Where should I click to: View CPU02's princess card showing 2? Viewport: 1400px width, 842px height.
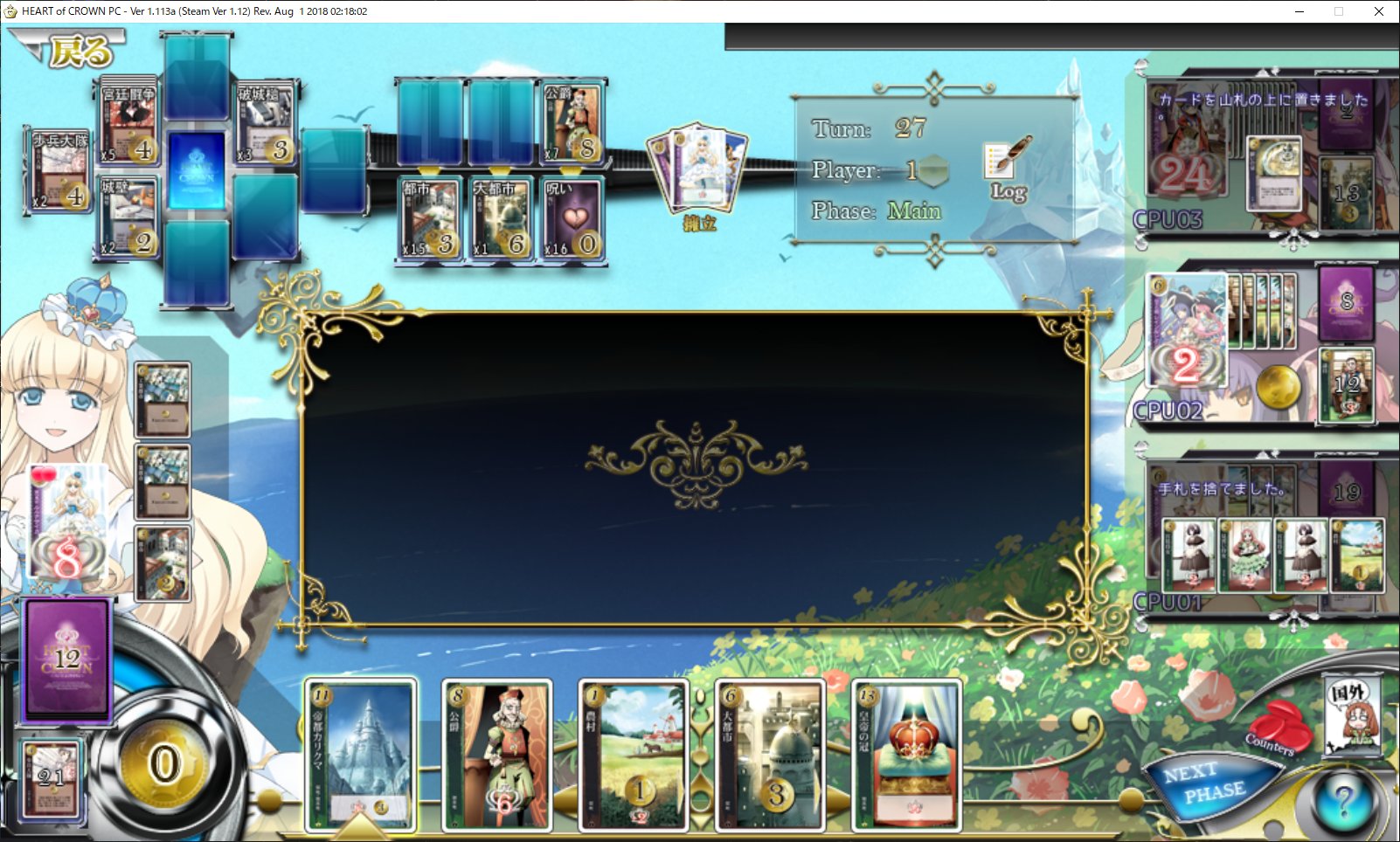tap(1186, 329)
